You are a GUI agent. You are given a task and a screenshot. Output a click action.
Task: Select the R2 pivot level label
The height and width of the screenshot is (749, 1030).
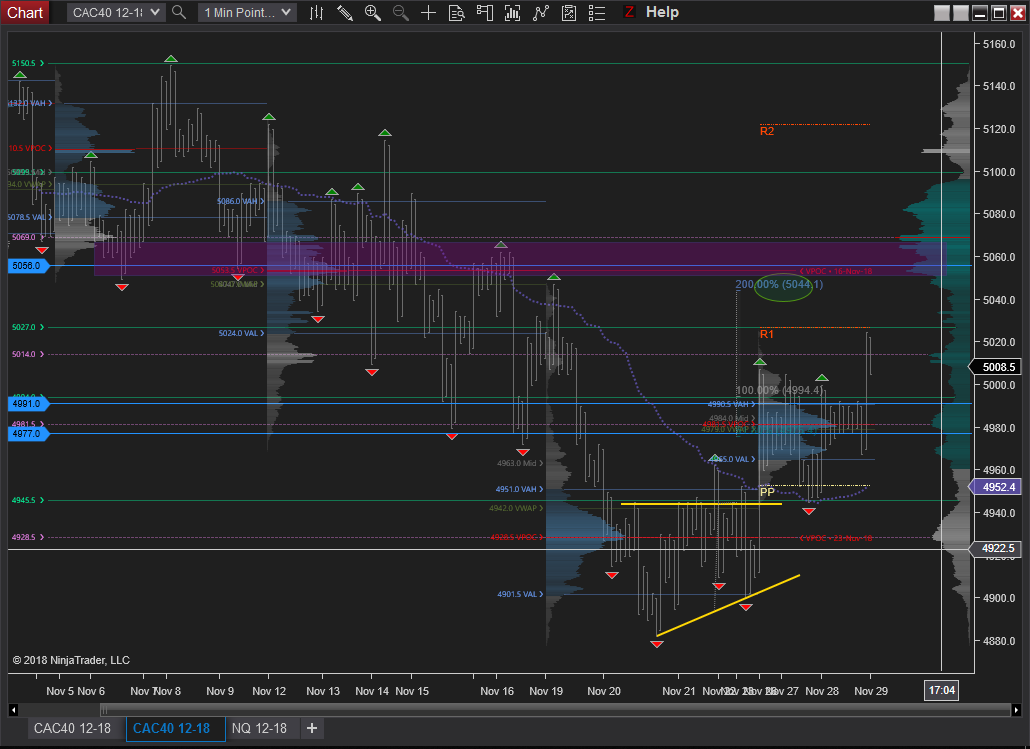767,131
